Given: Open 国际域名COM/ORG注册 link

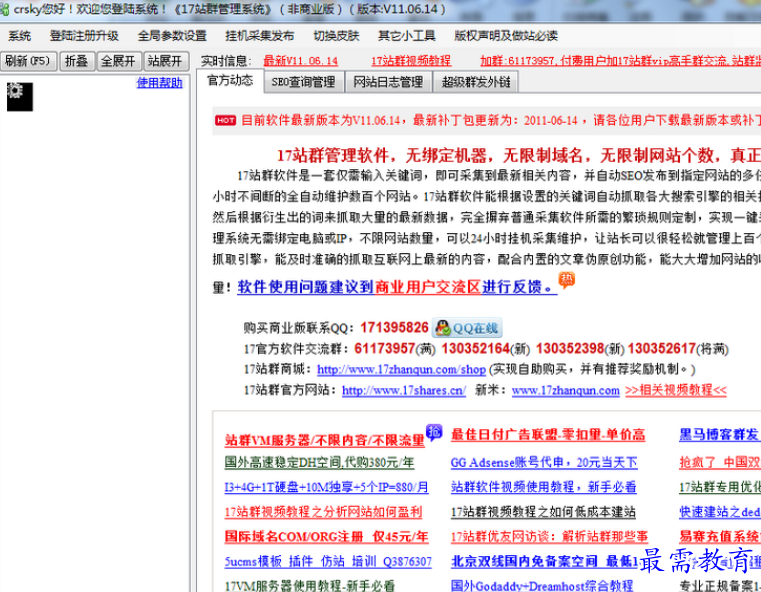Looking at the screenshot, I should (x=326, y=537).
